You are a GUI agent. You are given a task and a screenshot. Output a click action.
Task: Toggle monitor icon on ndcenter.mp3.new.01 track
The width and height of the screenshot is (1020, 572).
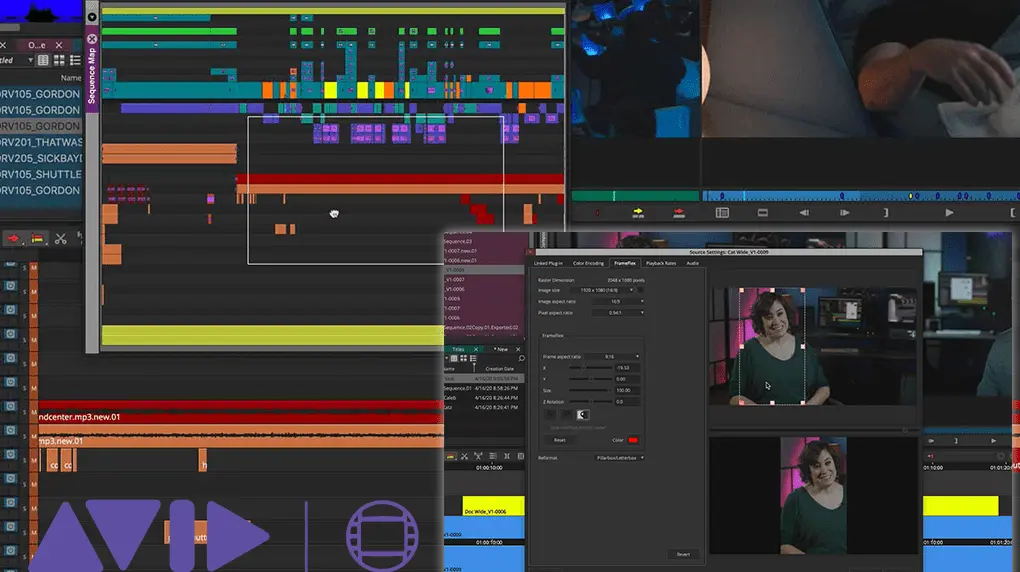tap(10, 407)
